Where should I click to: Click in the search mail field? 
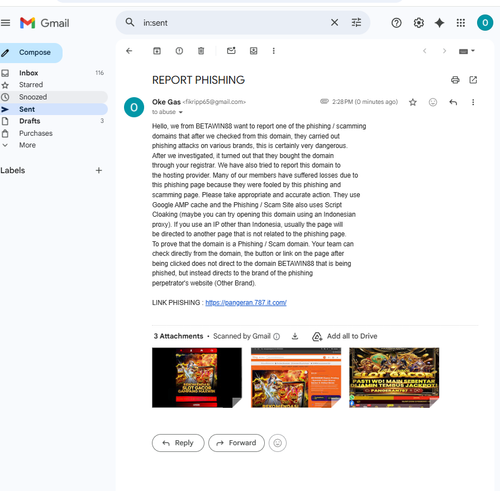point(233,23)
